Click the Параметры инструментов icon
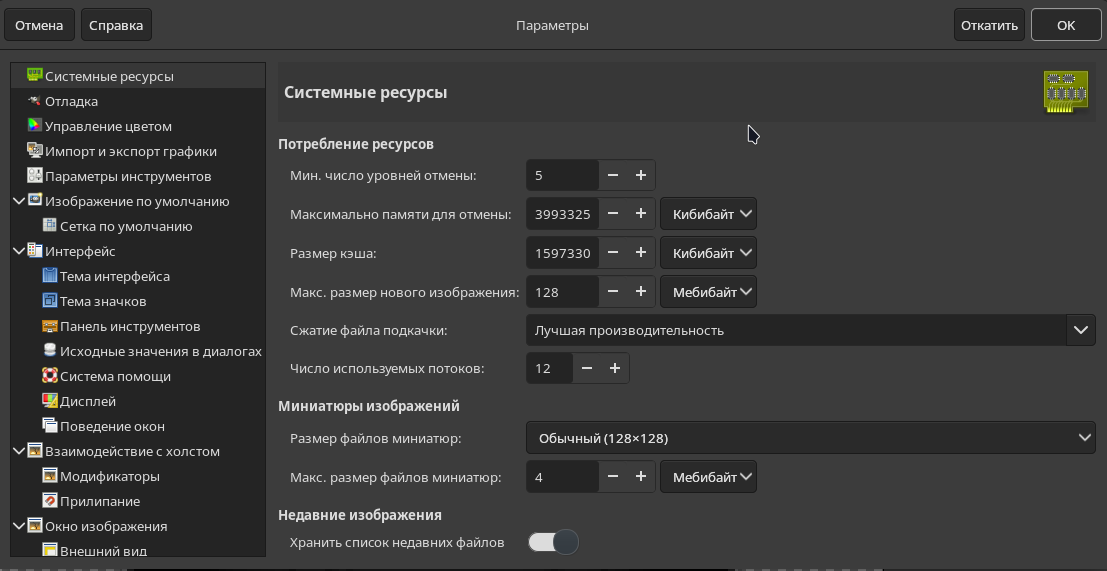The image size is (1107, 571). point(34,176)
